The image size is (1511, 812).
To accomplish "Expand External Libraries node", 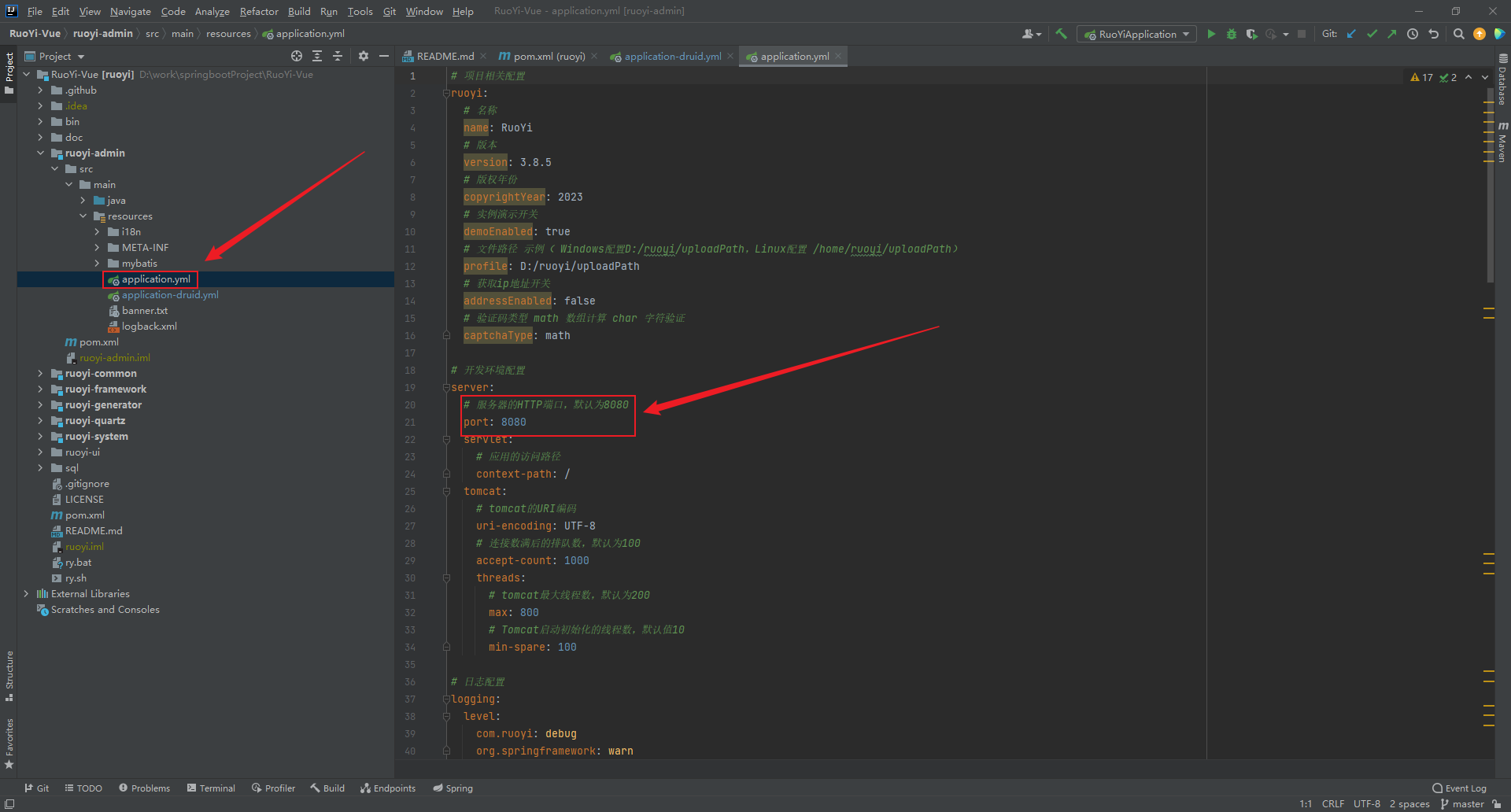I will tap(26, 593).
